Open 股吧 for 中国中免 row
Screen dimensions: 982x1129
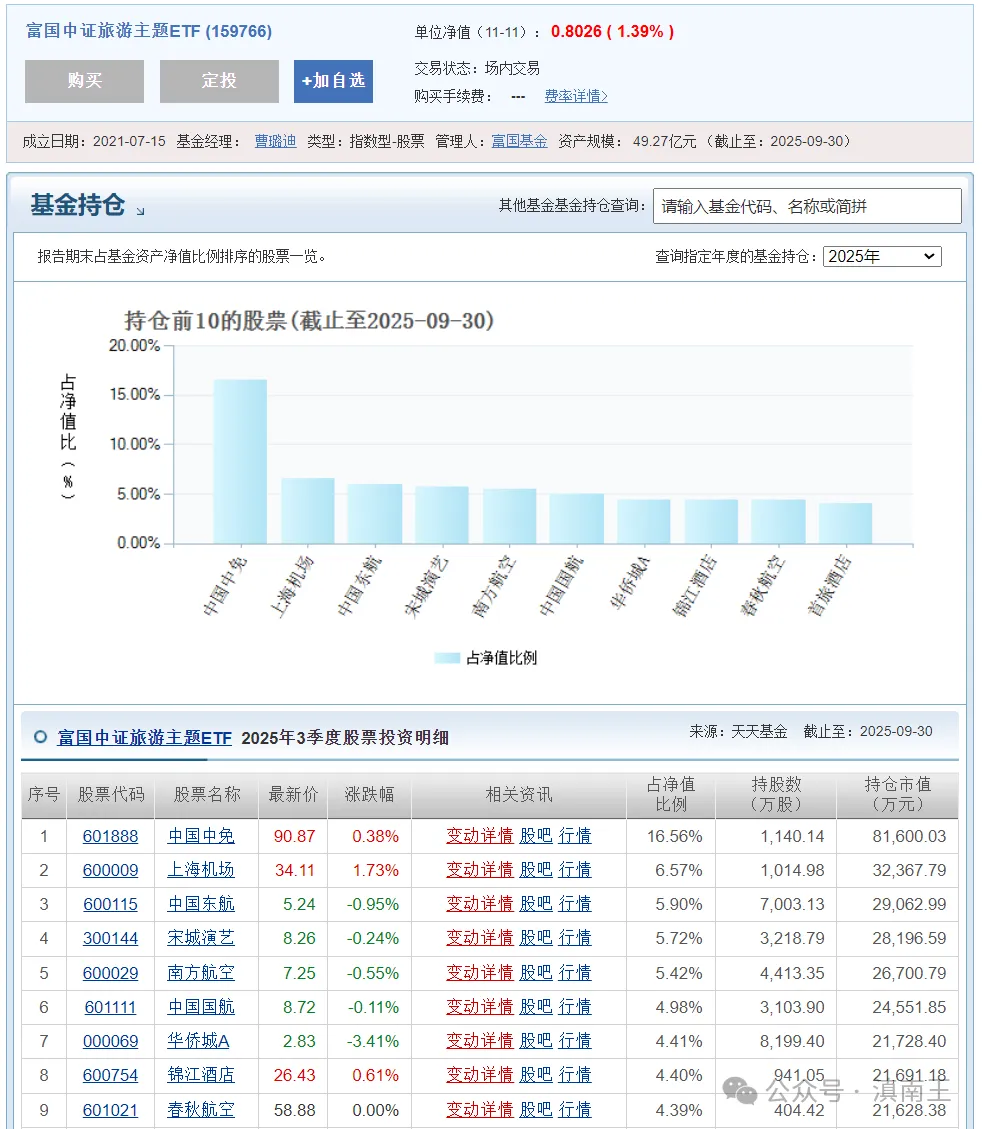536,836
